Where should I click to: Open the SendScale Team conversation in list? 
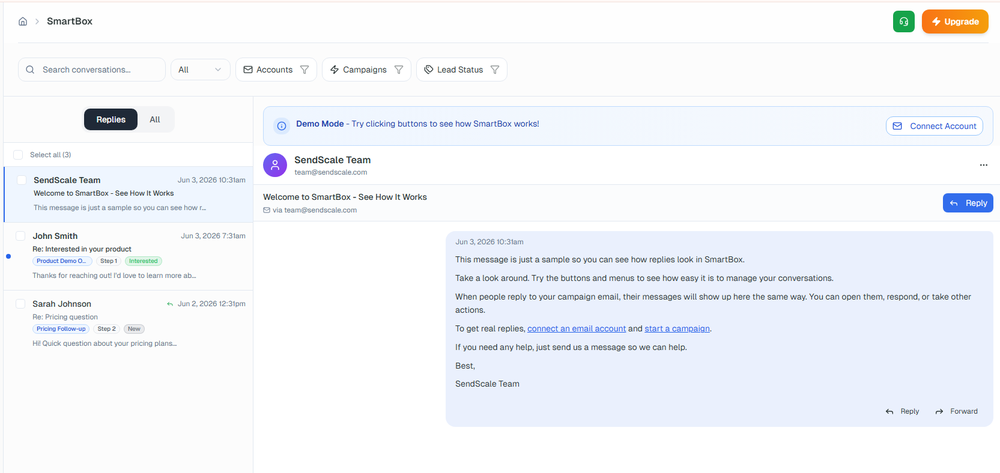[128, 194]
